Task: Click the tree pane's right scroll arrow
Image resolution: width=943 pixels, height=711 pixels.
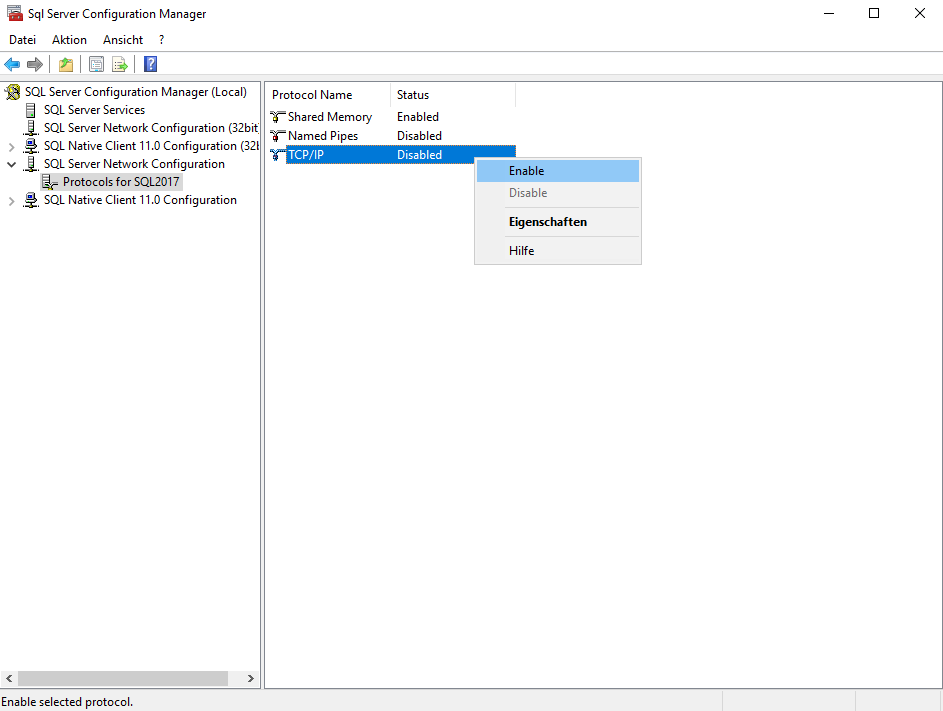Action: pyautogui.click(x=251, y=679)
